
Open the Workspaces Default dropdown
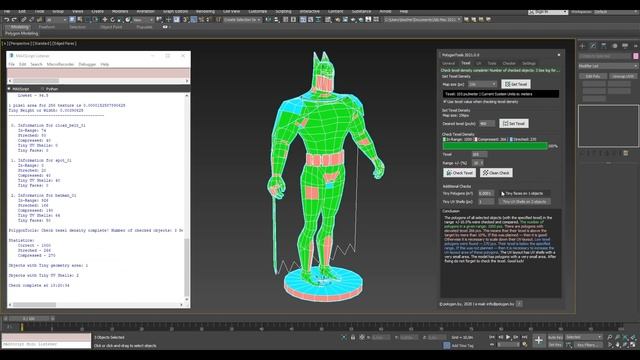pos(615,12)
